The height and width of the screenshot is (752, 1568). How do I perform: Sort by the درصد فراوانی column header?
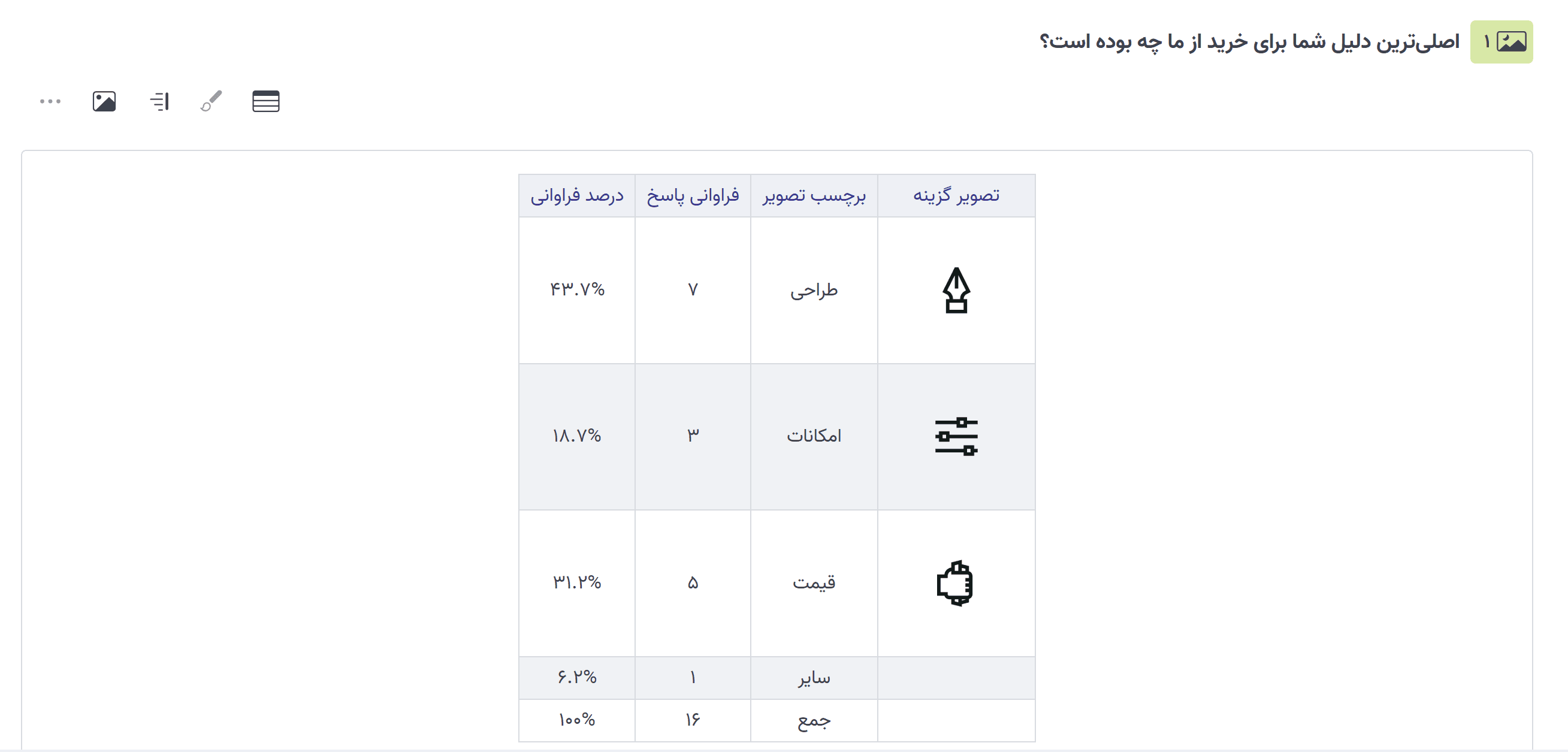click(576, 195)
